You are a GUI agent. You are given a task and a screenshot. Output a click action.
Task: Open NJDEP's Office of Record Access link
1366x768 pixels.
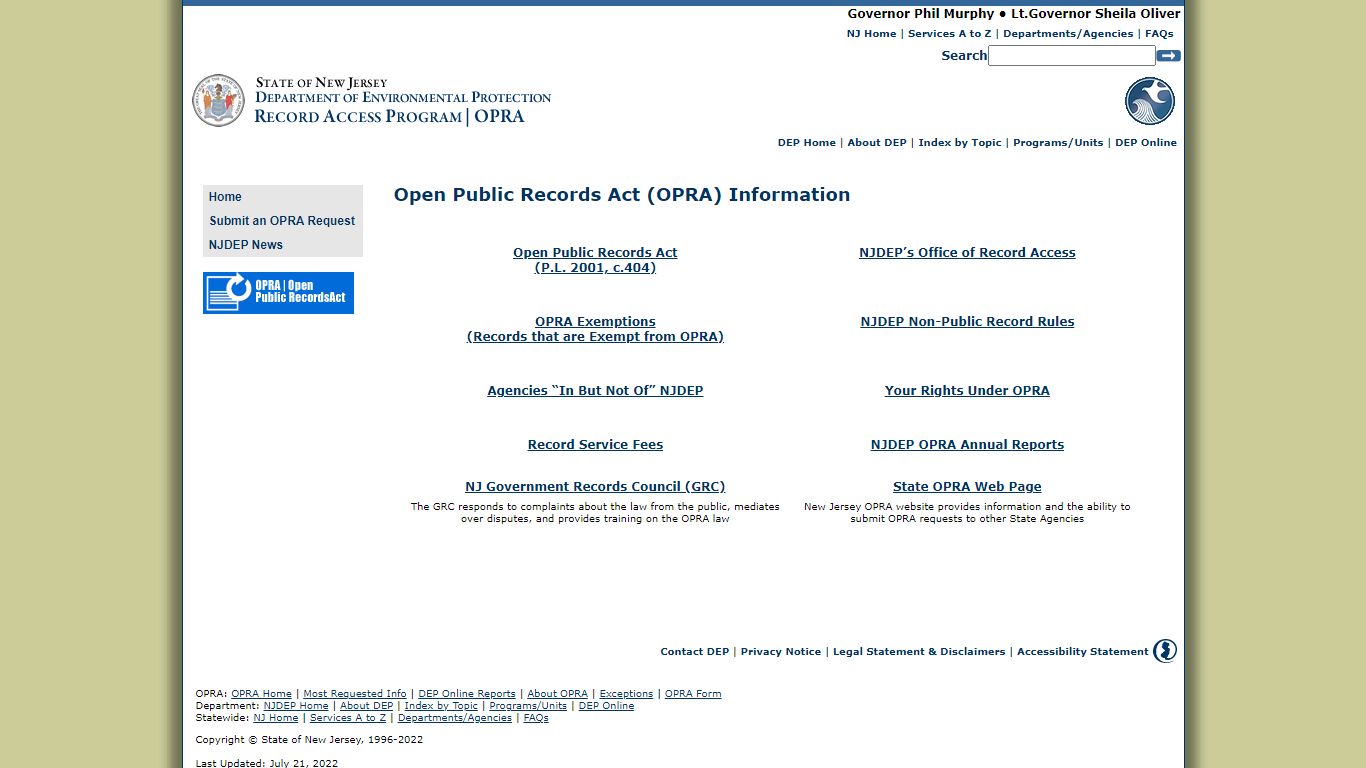967,253
